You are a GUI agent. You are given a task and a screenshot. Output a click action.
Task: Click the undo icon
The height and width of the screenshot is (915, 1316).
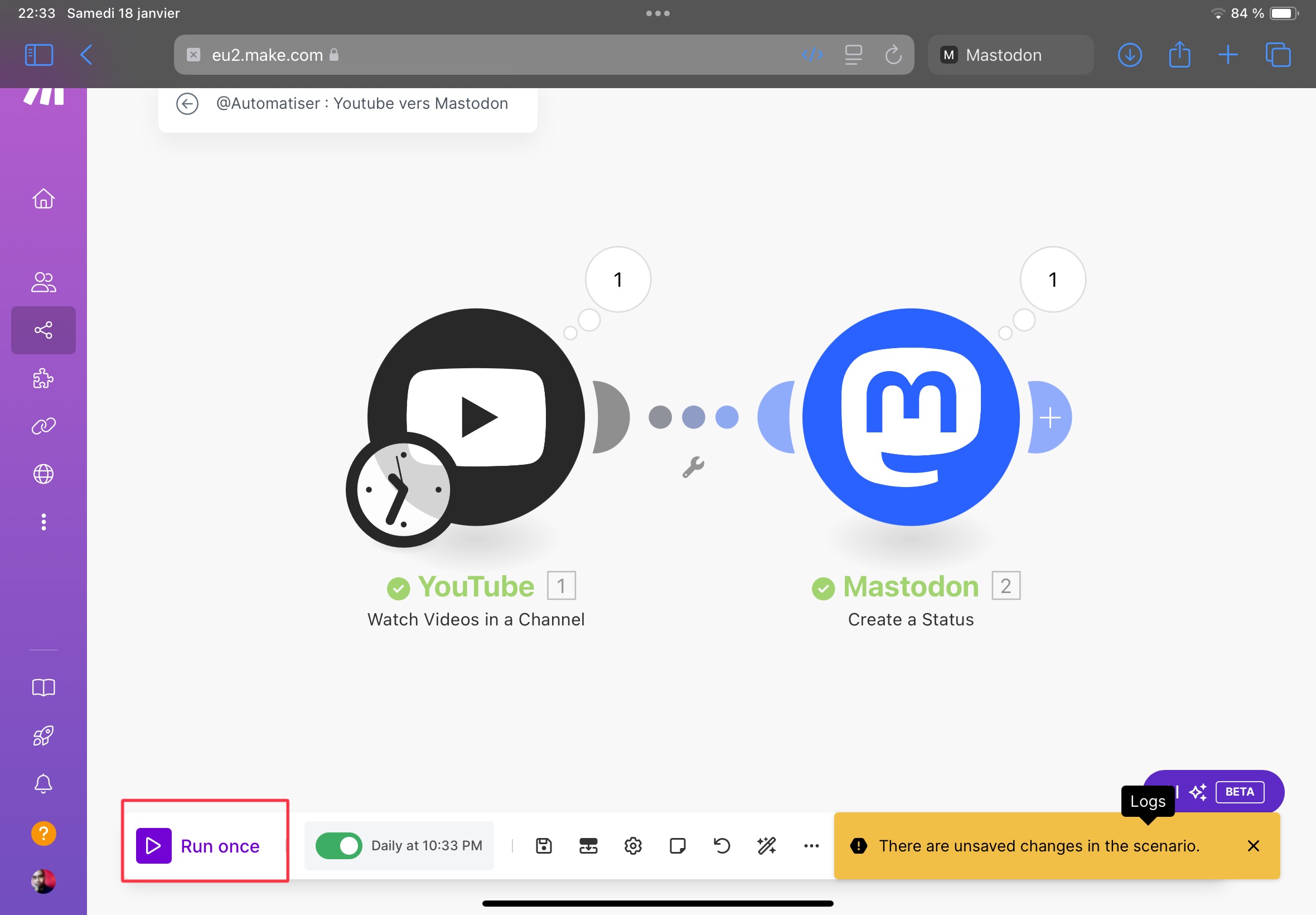[x=722, y=846]
